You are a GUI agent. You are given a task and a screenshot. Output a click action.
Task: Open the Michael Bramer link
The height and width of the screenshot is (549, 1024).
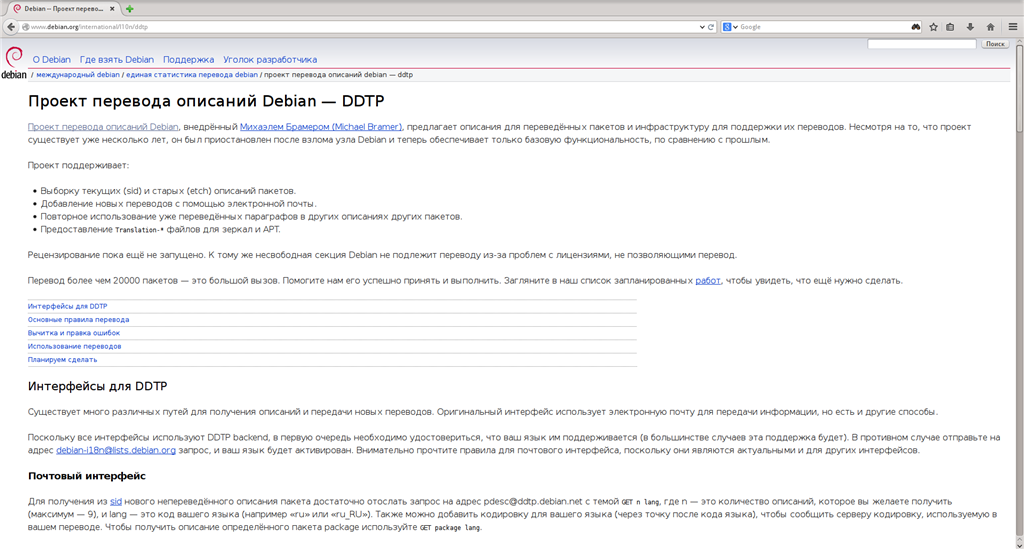(321, 127)
